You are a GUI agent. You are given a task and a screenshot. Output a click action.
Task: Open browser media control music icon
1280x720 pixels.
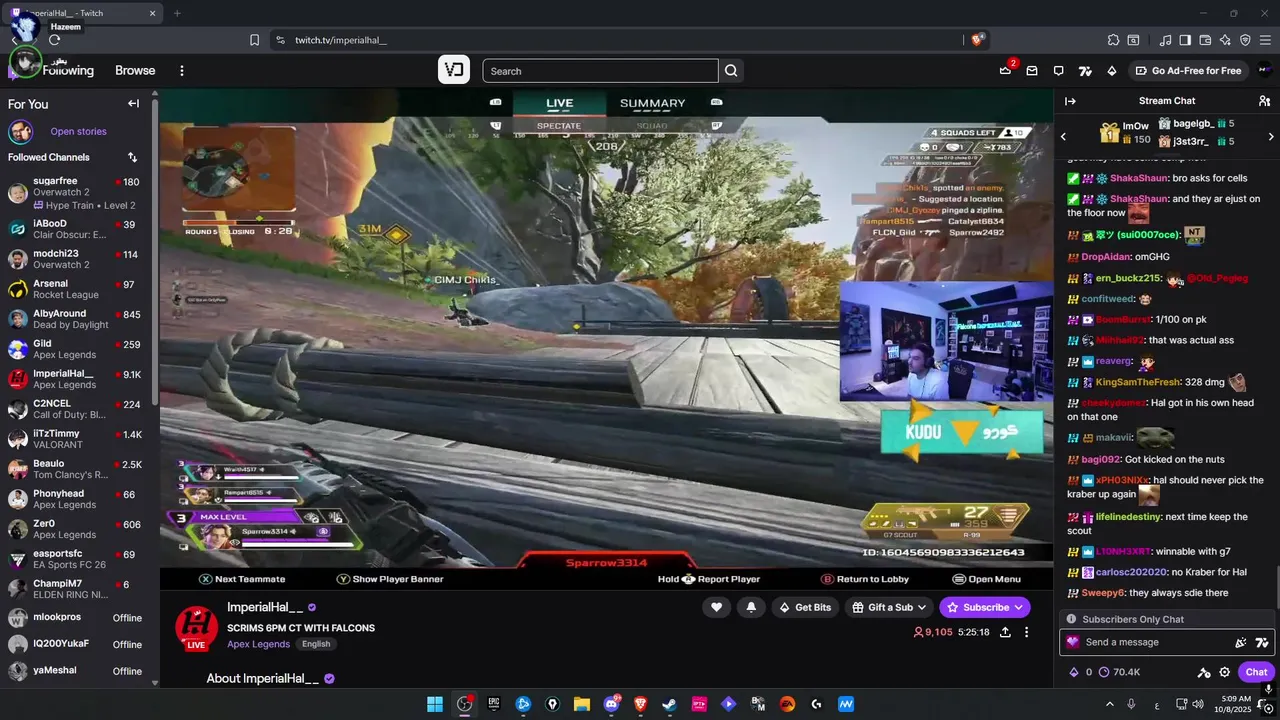click(x=1165, y=40)
